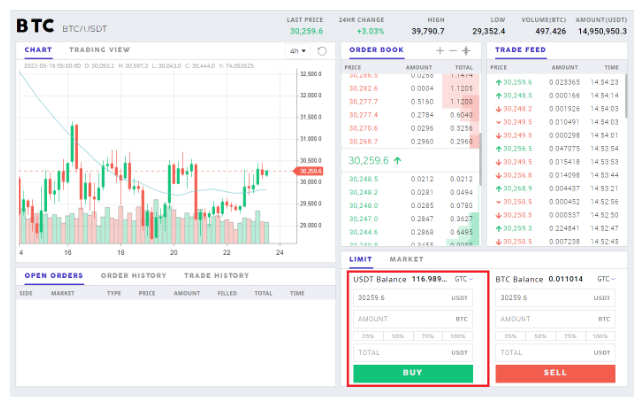Choose 50% in the sell form
Screen dimensions: 642x403
(x=540, y=336)
